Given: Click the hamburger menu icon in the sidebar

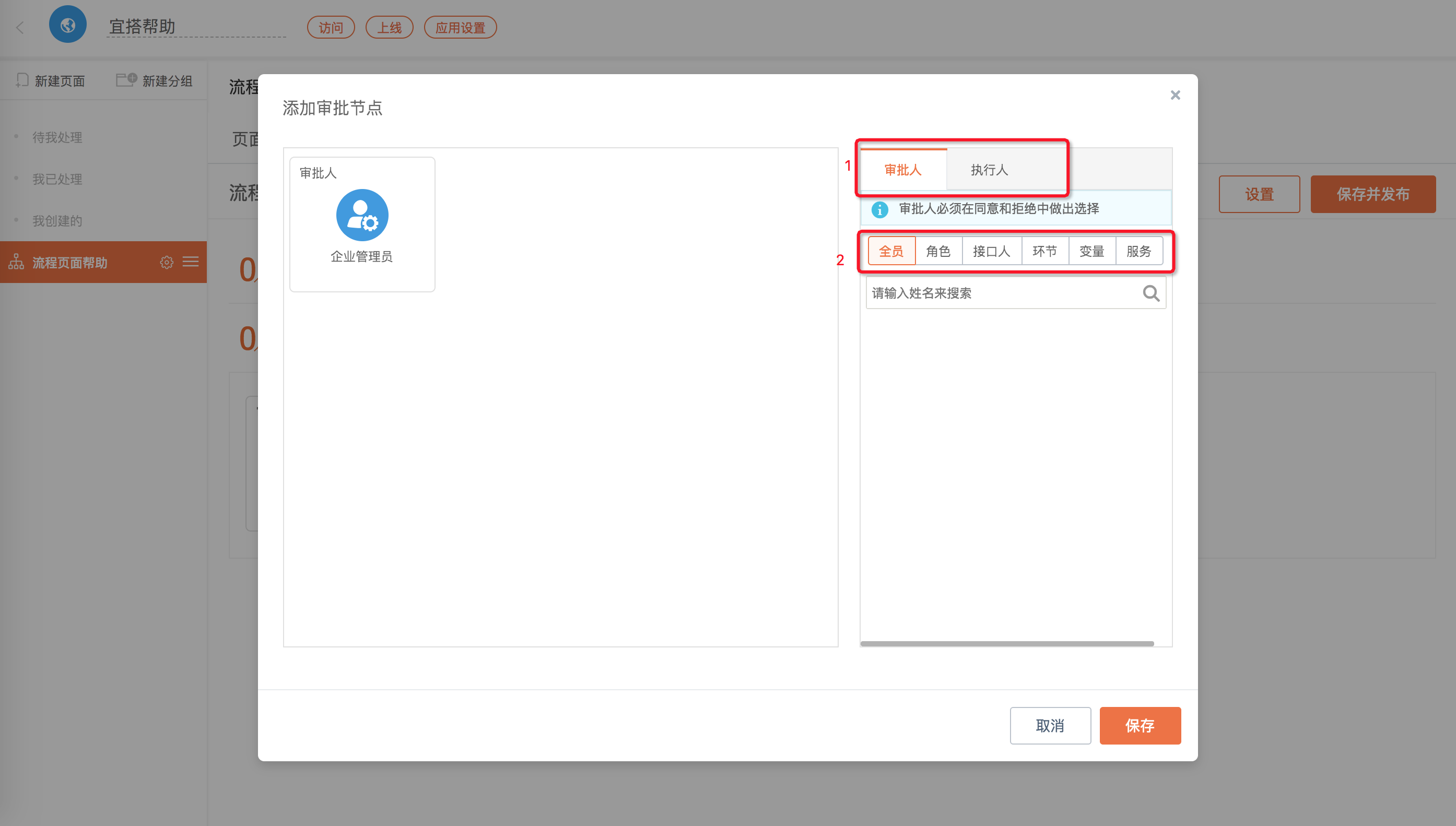Looking at the screenshot, I should [x=191, y=262].
